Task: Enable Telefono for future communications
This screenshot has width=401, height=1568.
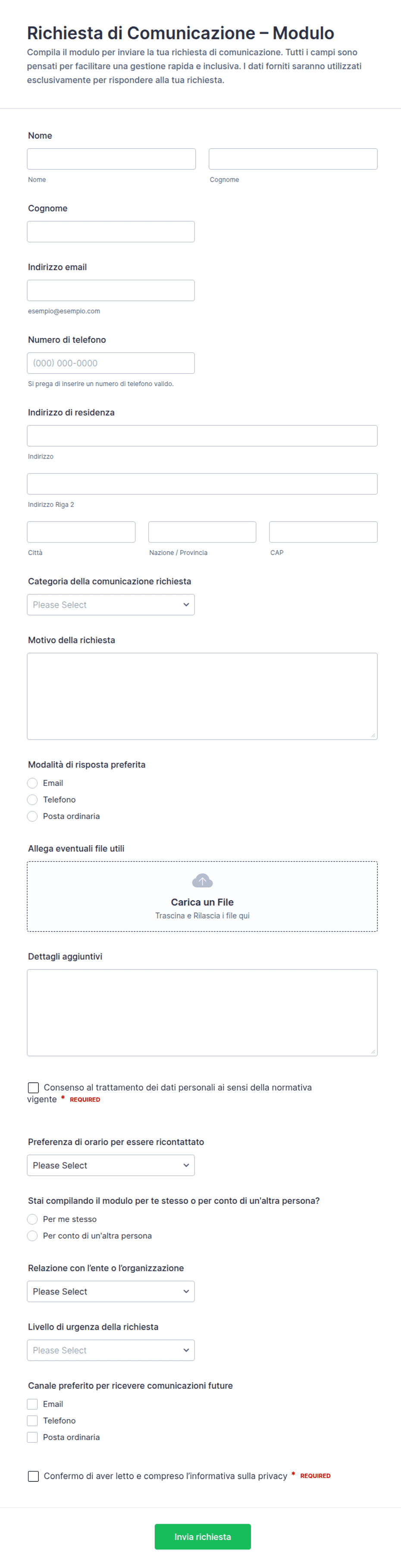Action: coord(32,1420)
